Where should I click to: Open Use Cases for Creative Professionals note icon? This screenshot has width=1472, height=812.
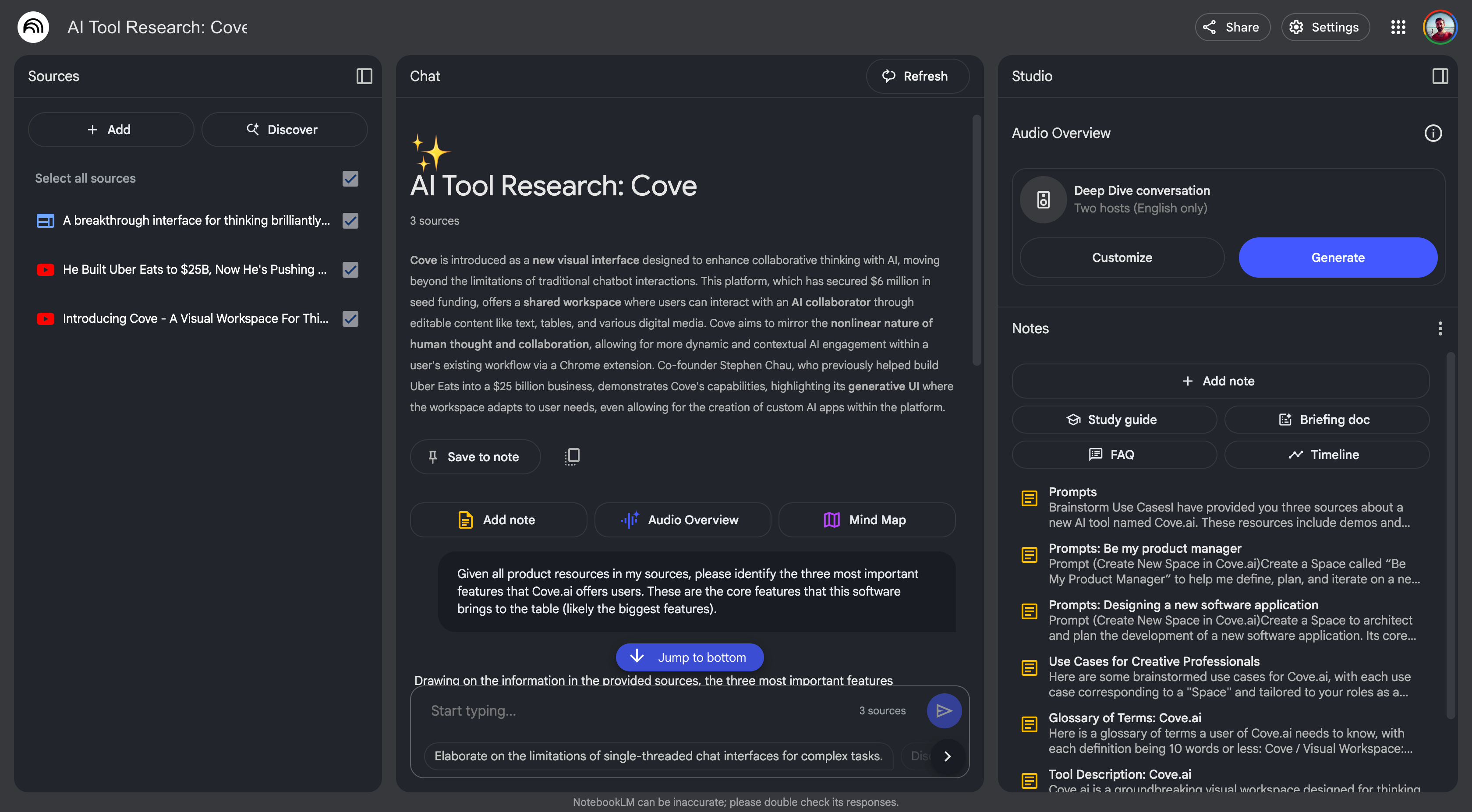coord(1029,668)
